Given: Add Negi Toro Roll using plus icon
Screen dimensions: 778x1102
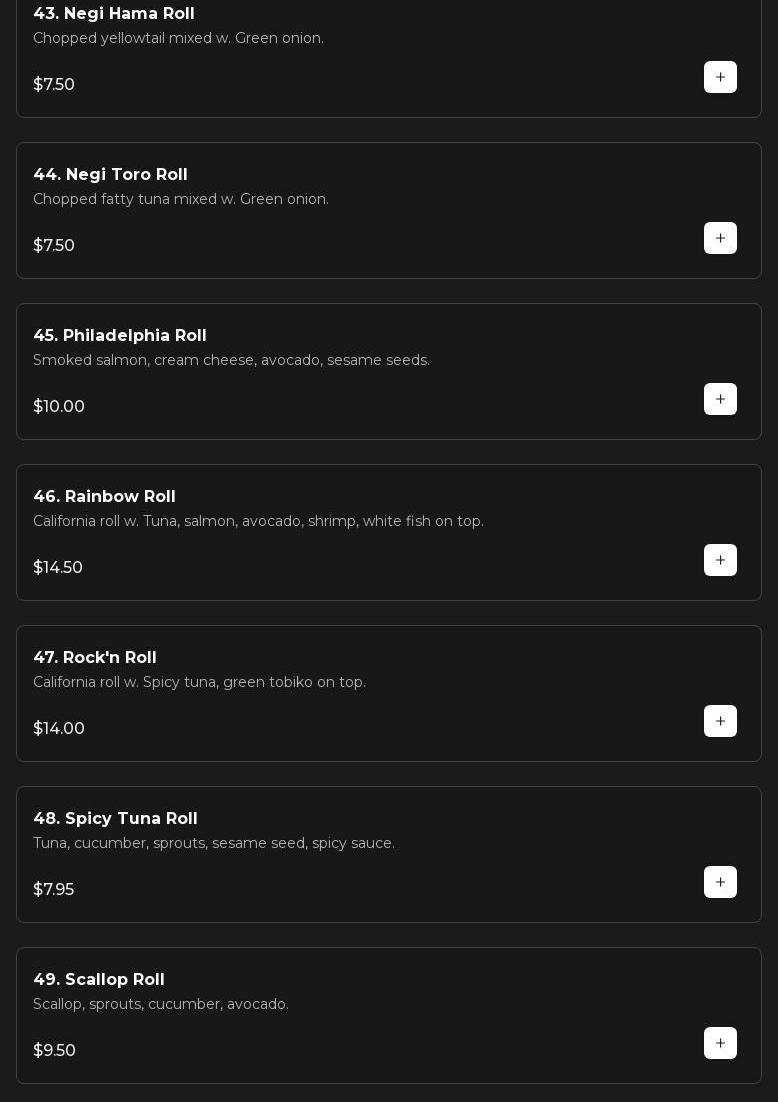Looking at the screenshot, I should 720,238.
